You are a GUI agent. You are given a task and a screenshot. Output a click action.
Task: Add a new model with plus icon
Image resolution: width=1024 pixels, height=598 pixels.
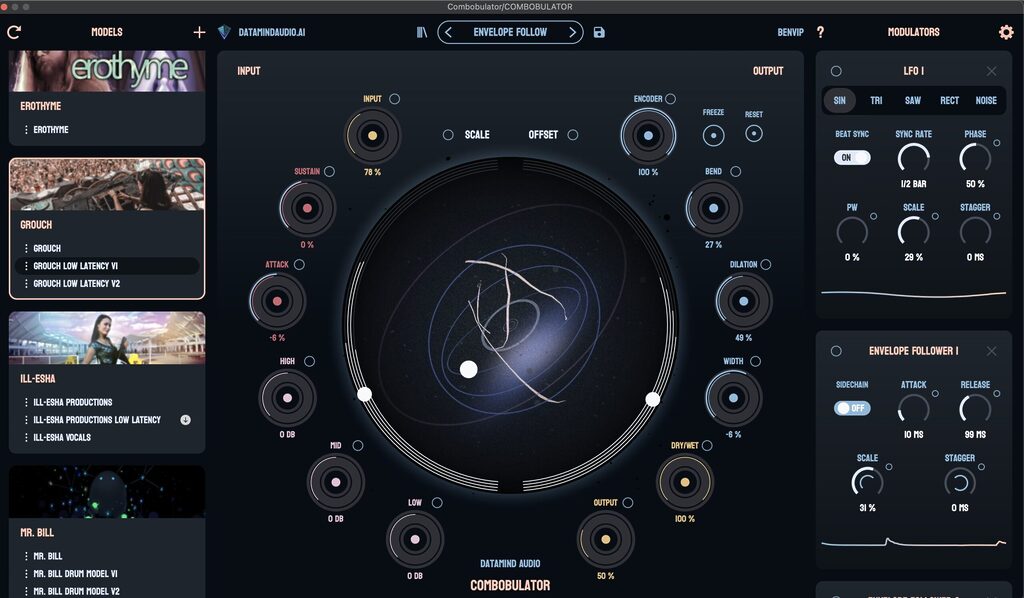coord(199,32)
